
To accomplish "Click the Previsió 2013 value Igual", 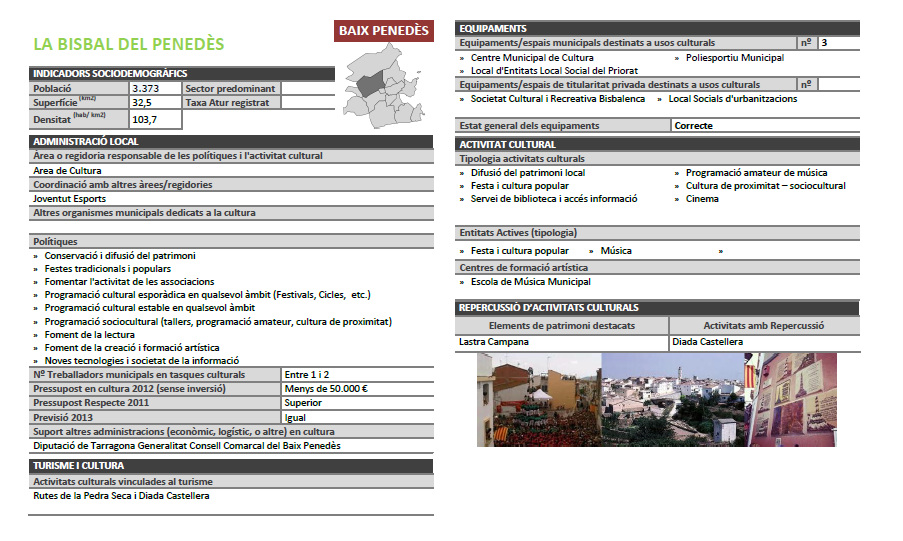I will 295,418.
